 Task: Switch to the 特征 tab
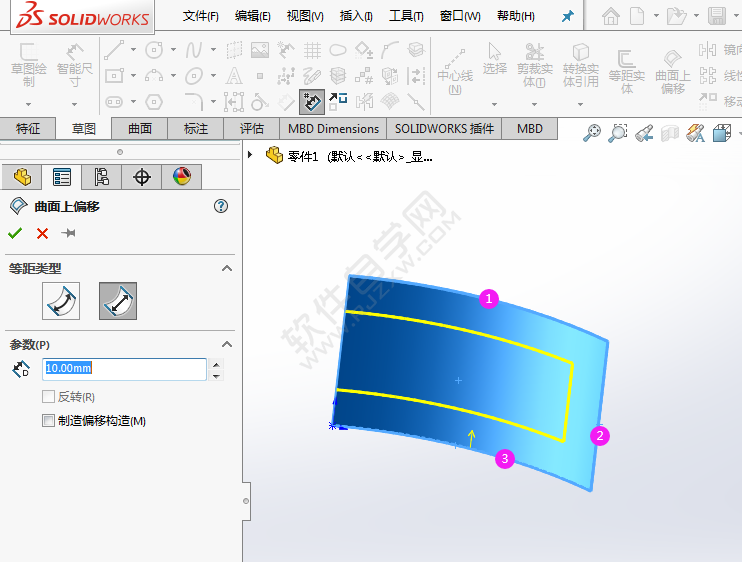pyautogui.click(x=28, y=129)
